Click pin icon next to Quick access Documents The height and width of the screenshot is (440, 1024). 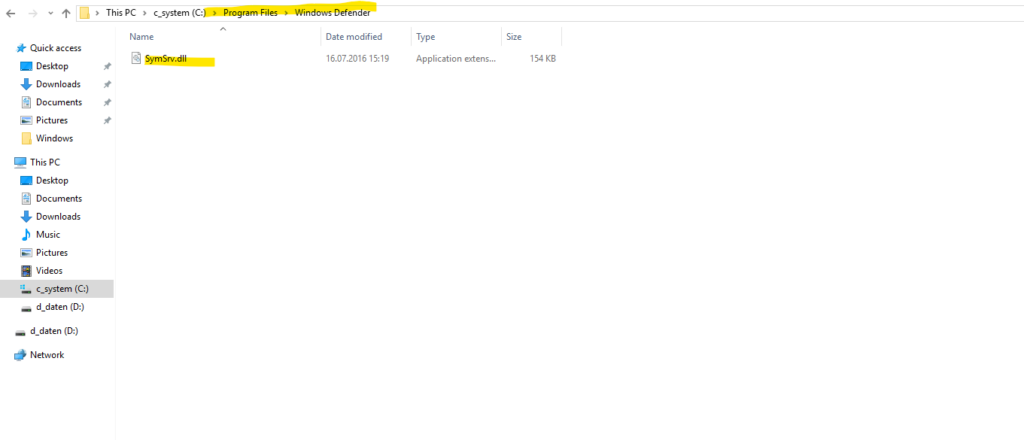pos(108,102)
